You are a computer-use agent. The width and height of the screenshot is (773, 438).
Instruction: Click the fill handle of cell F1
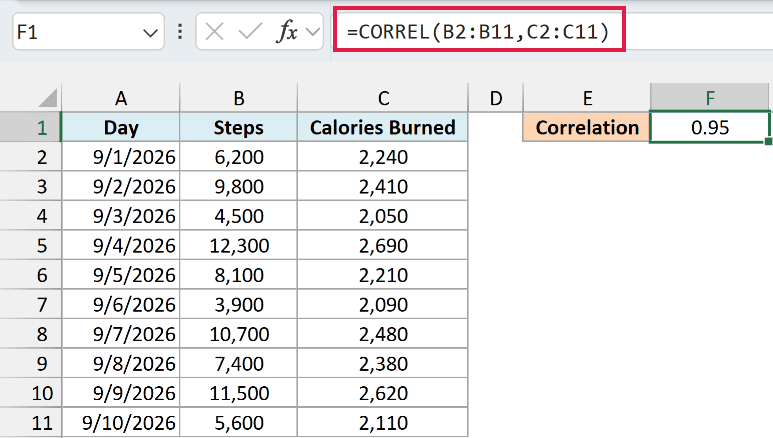coord(769,142)
